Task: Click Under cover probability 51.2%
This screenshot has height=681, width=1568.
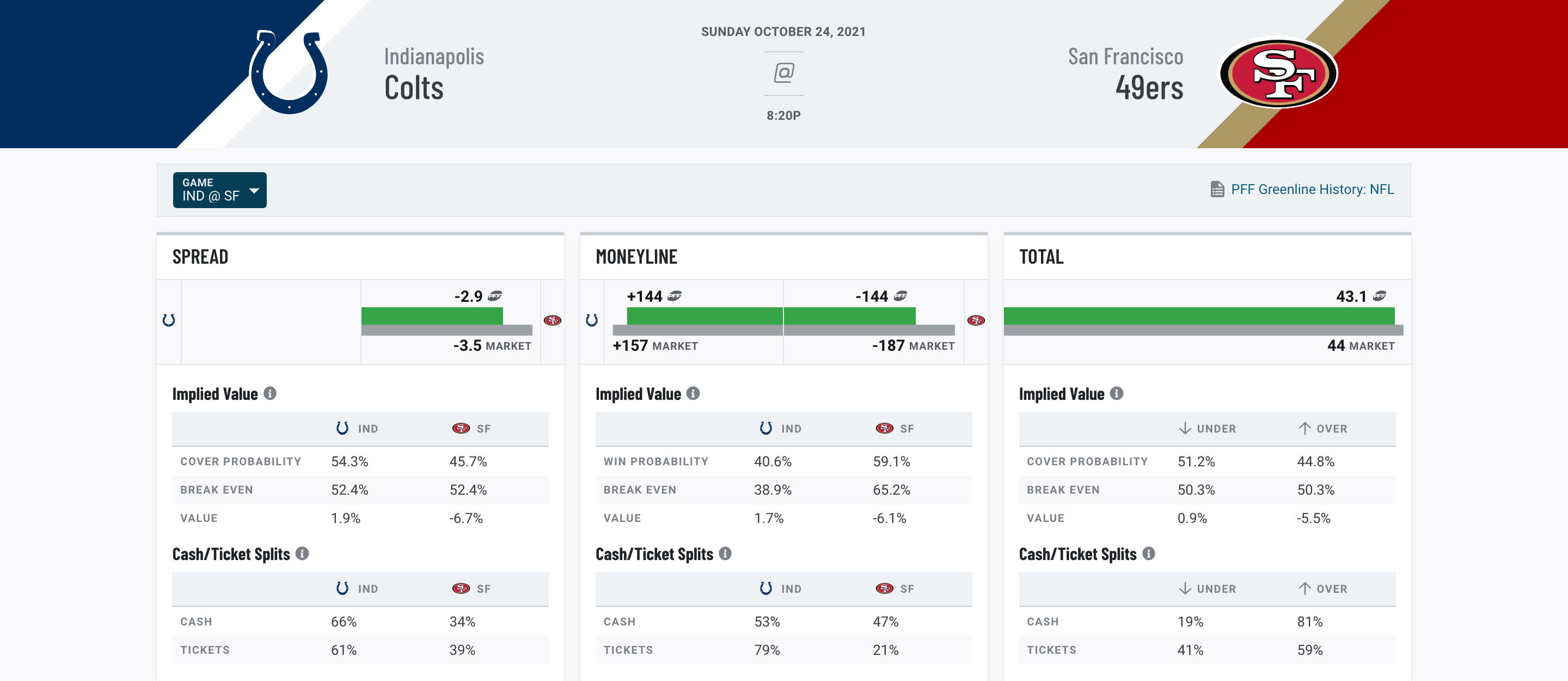Action: coord(1196,461)
